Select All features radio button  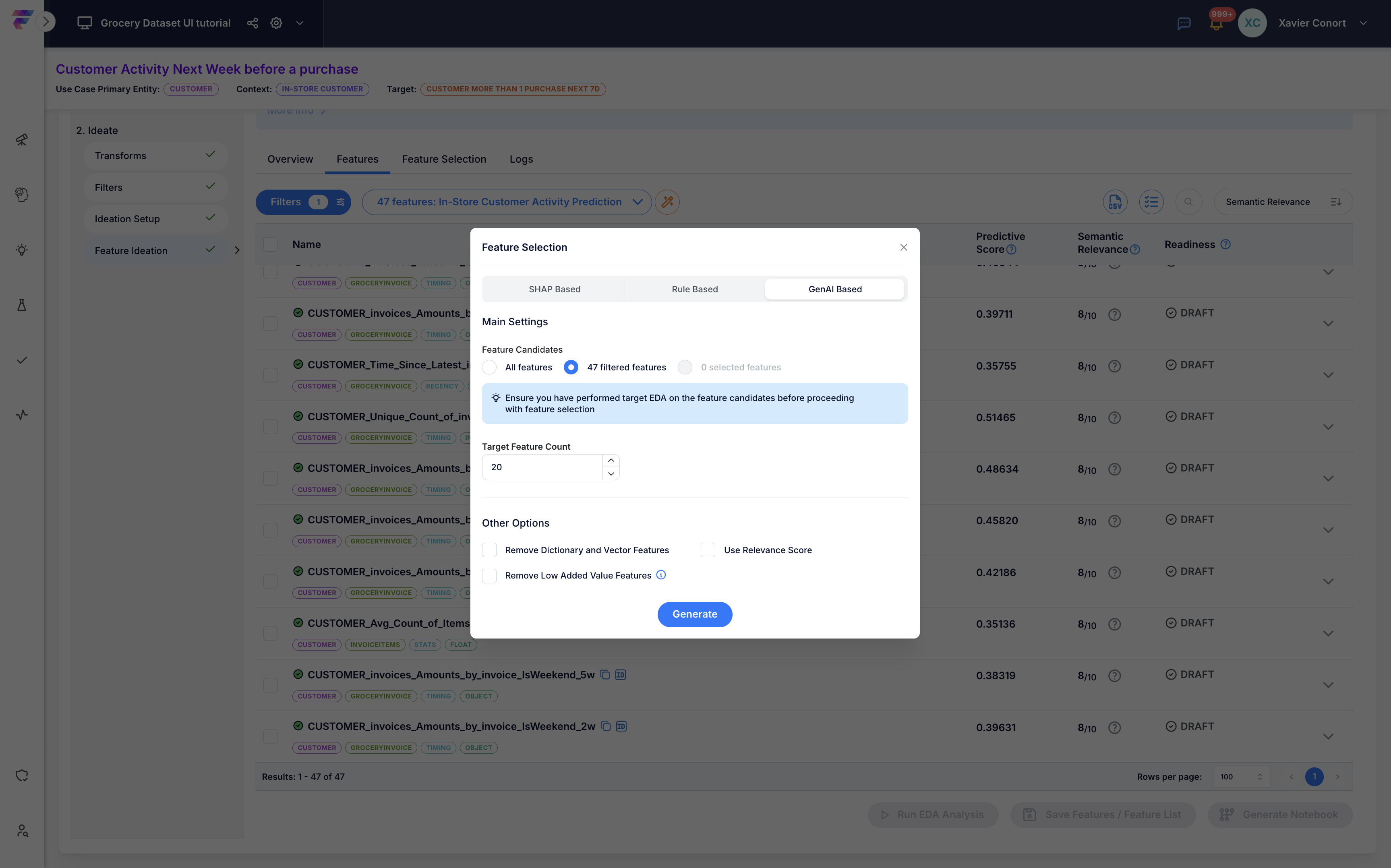point(489,367)
